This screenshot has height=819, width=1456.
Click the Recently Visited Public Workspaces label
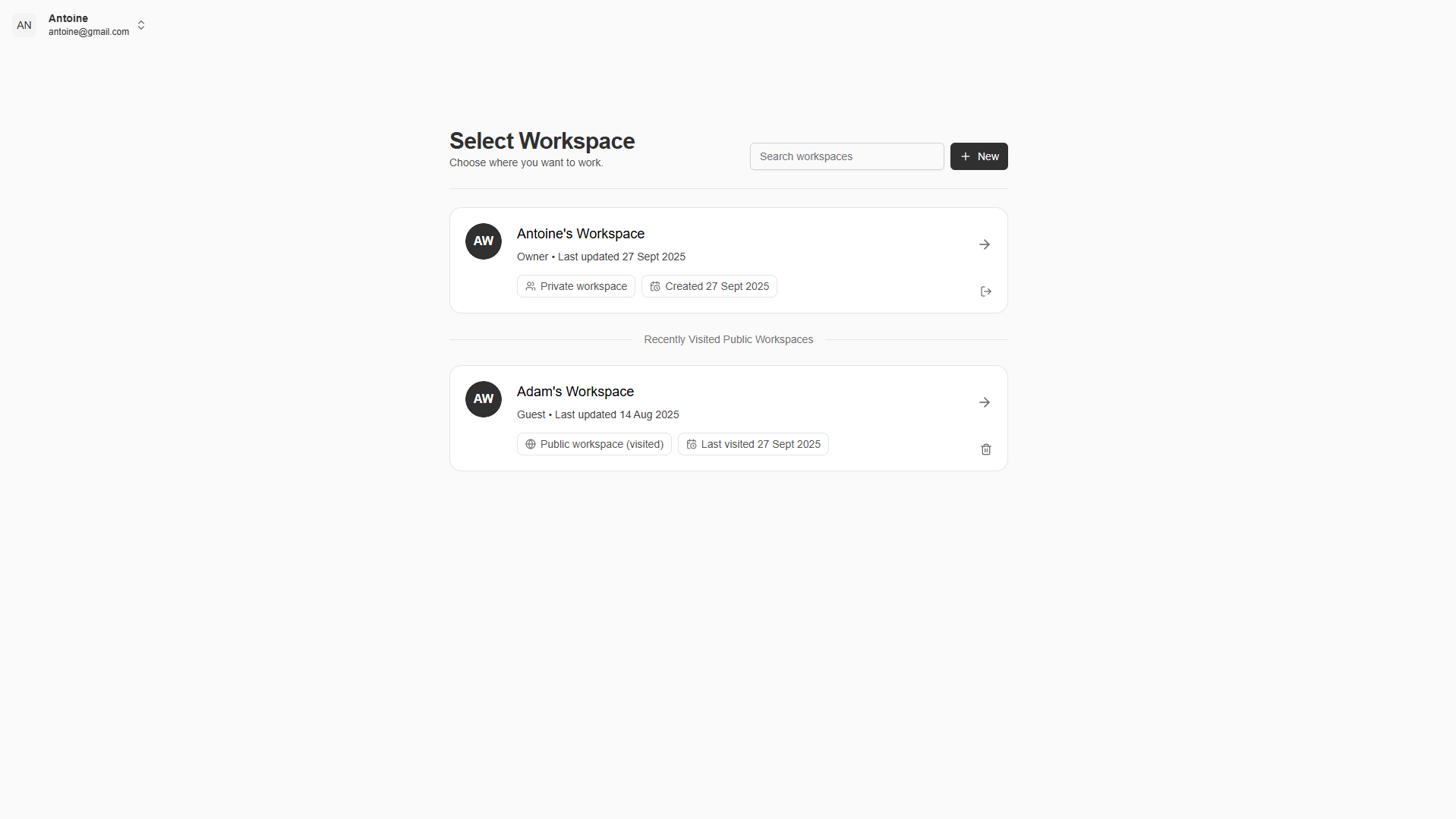tap(729, 339)
